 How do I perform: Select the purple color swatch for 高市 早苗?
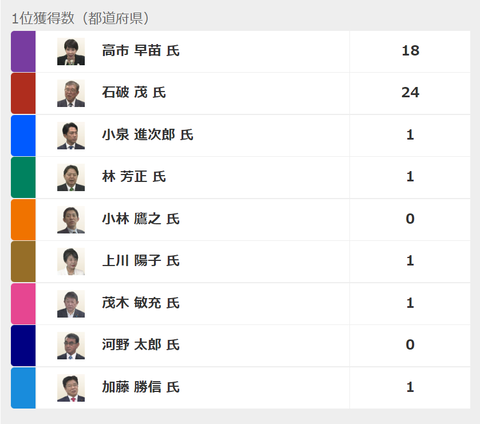tap(23, 52)
